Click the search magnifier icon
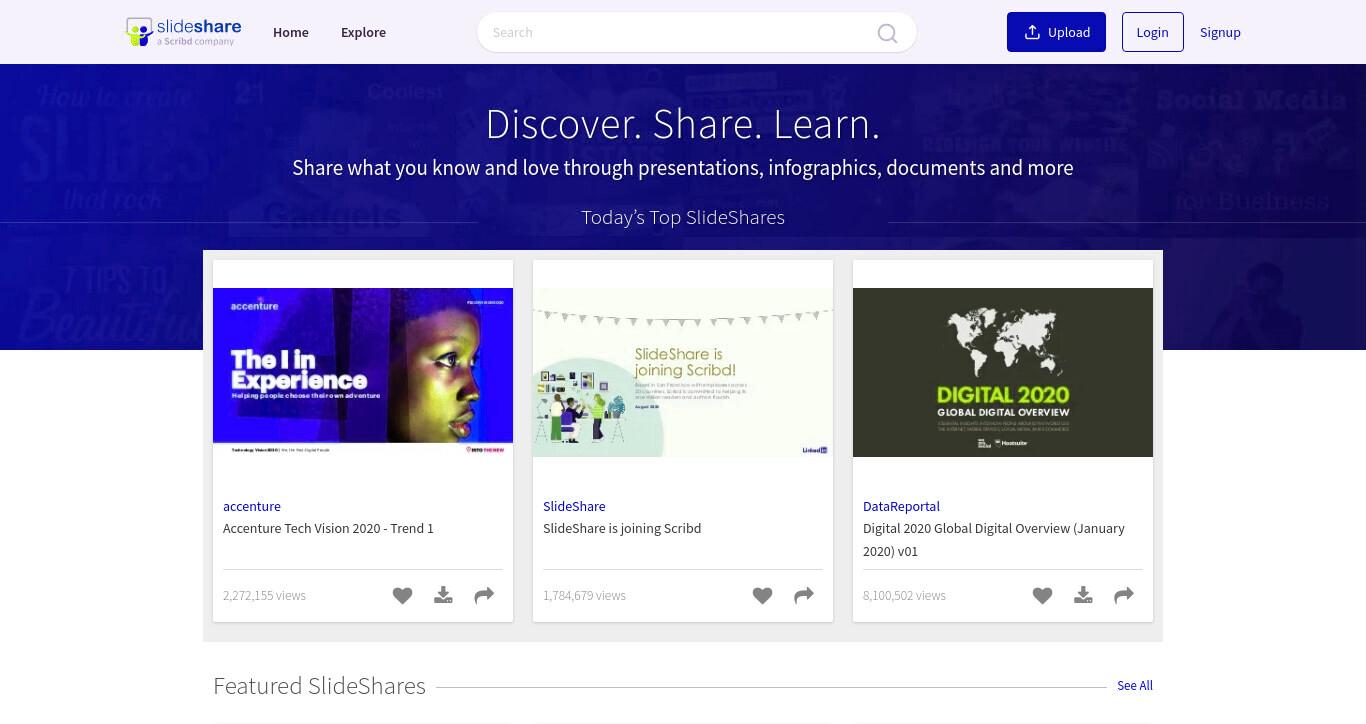 point(887,33)
